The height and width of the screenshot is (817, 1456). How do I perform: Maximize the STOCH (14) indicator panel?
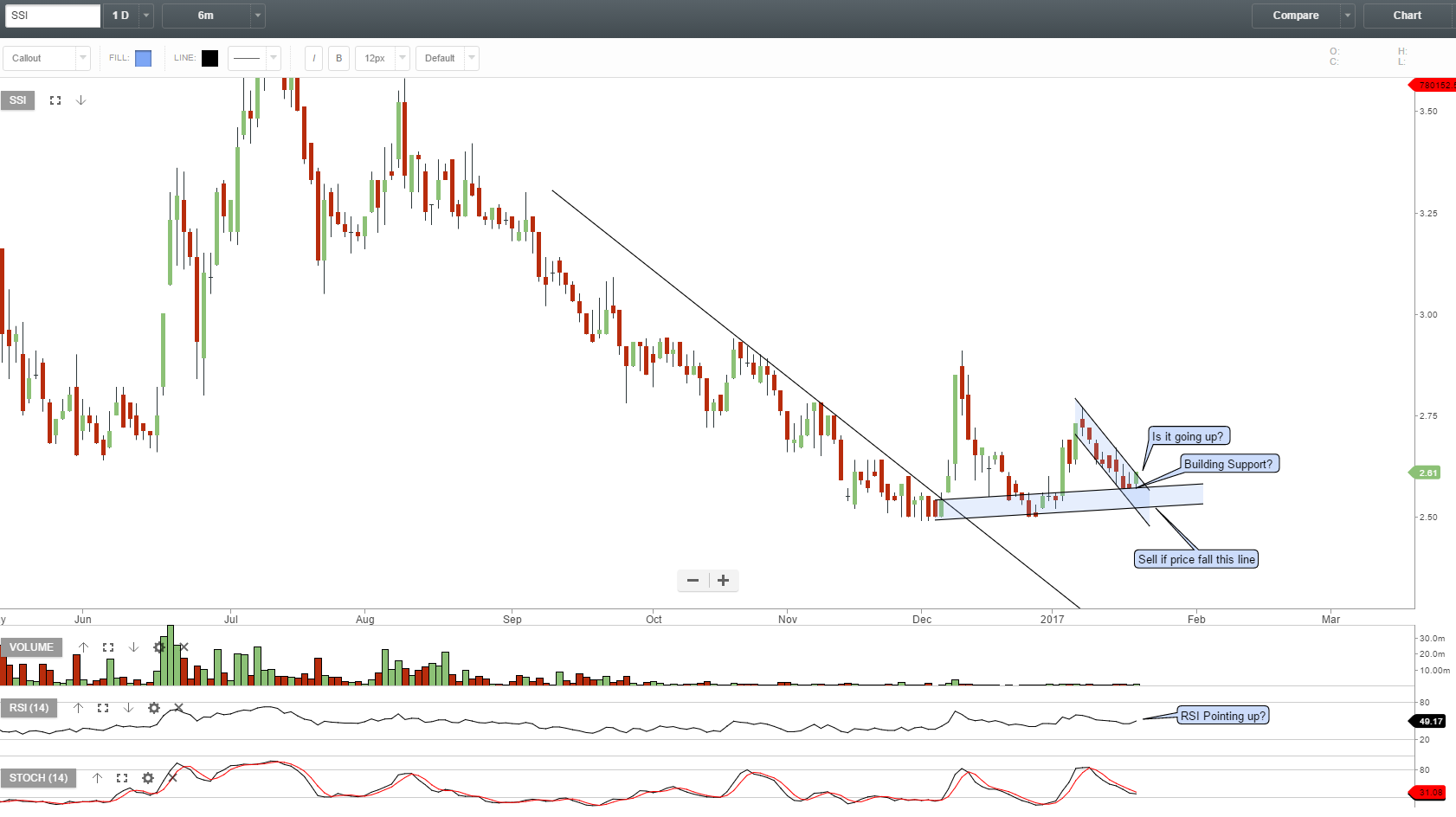pyautogui.click(x=123, y=778)
